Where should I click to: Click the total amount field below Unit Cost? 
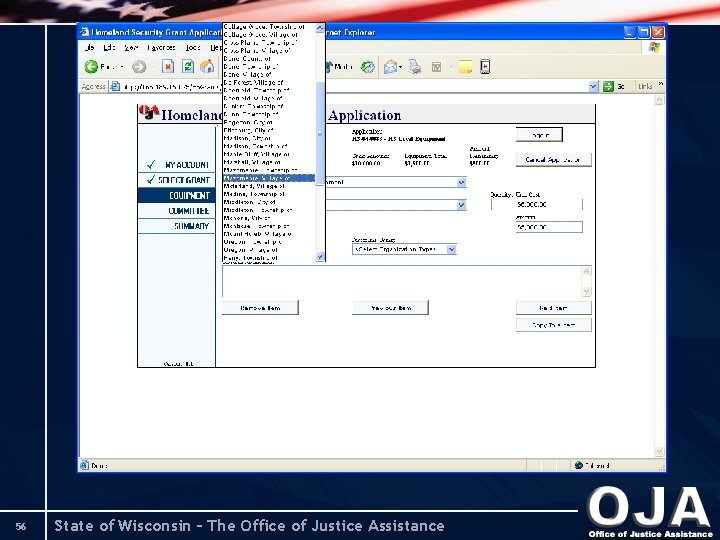tap(549, 227)
